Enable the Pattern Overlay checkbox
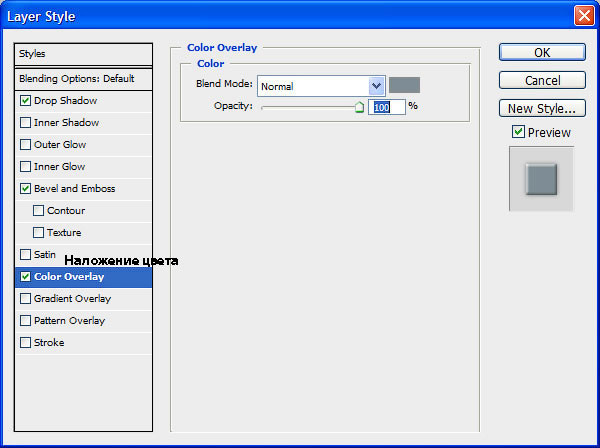 (x=25, y=321)
